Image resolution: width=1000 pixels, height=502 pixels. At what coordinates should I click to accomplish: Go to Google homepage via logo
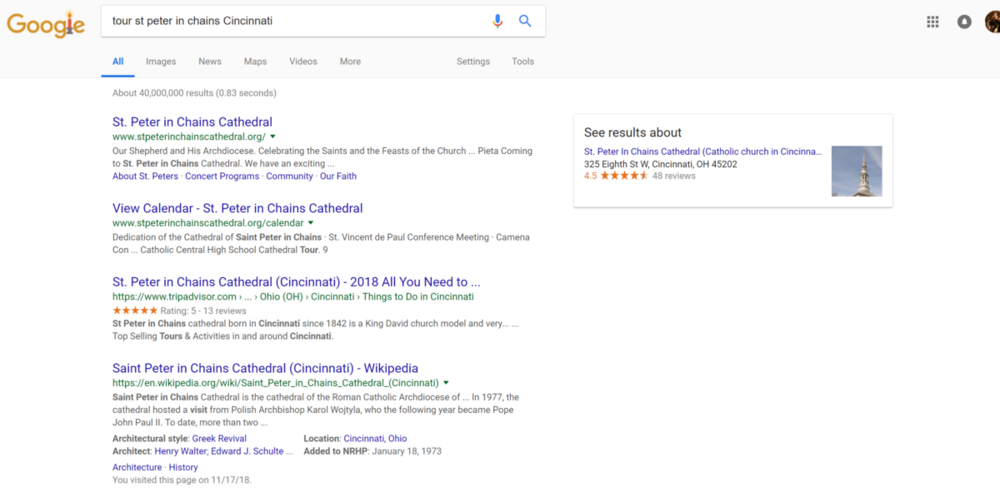45,24
